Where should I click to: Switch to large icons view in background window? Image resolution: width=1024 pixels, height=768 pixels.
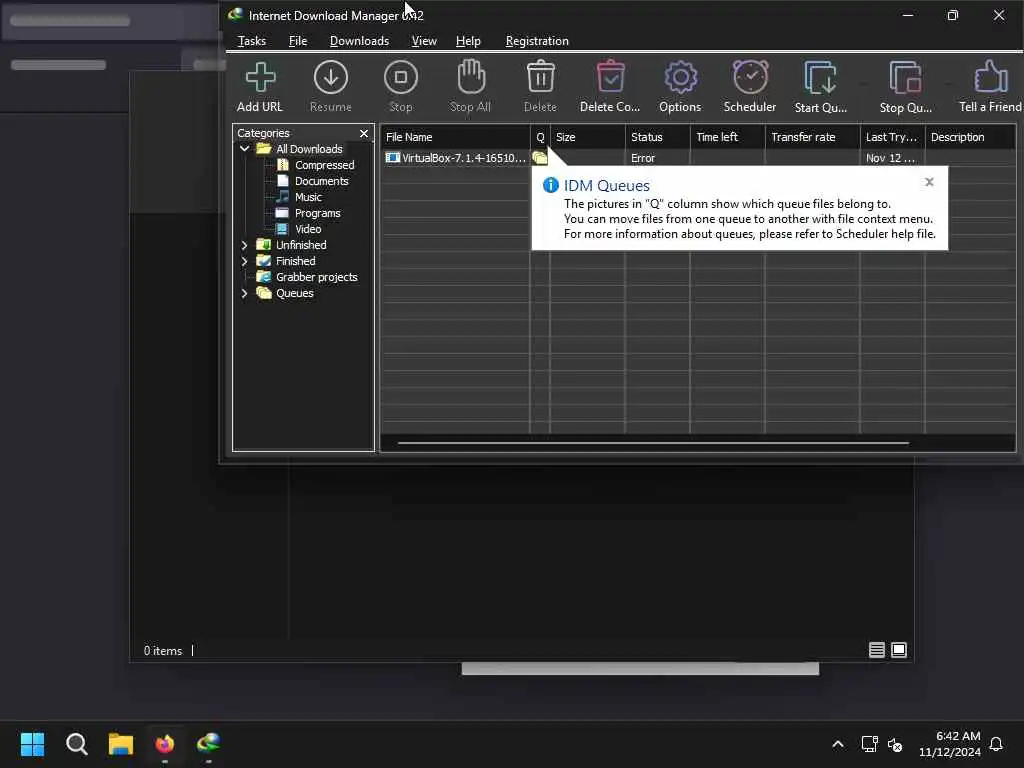899,650
